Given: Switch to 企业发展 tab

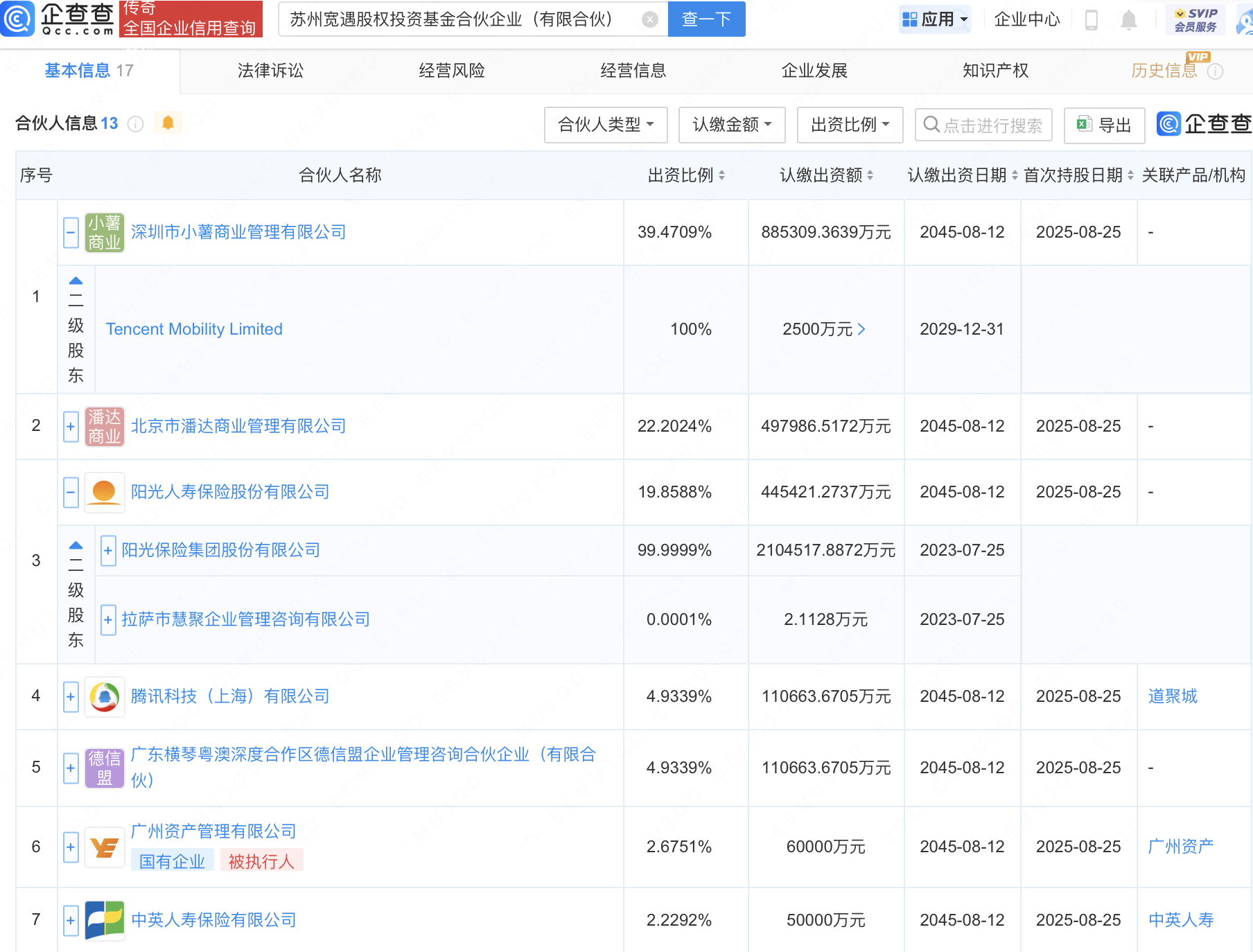Looking at the screenshot, I should [x=814, y=71].
